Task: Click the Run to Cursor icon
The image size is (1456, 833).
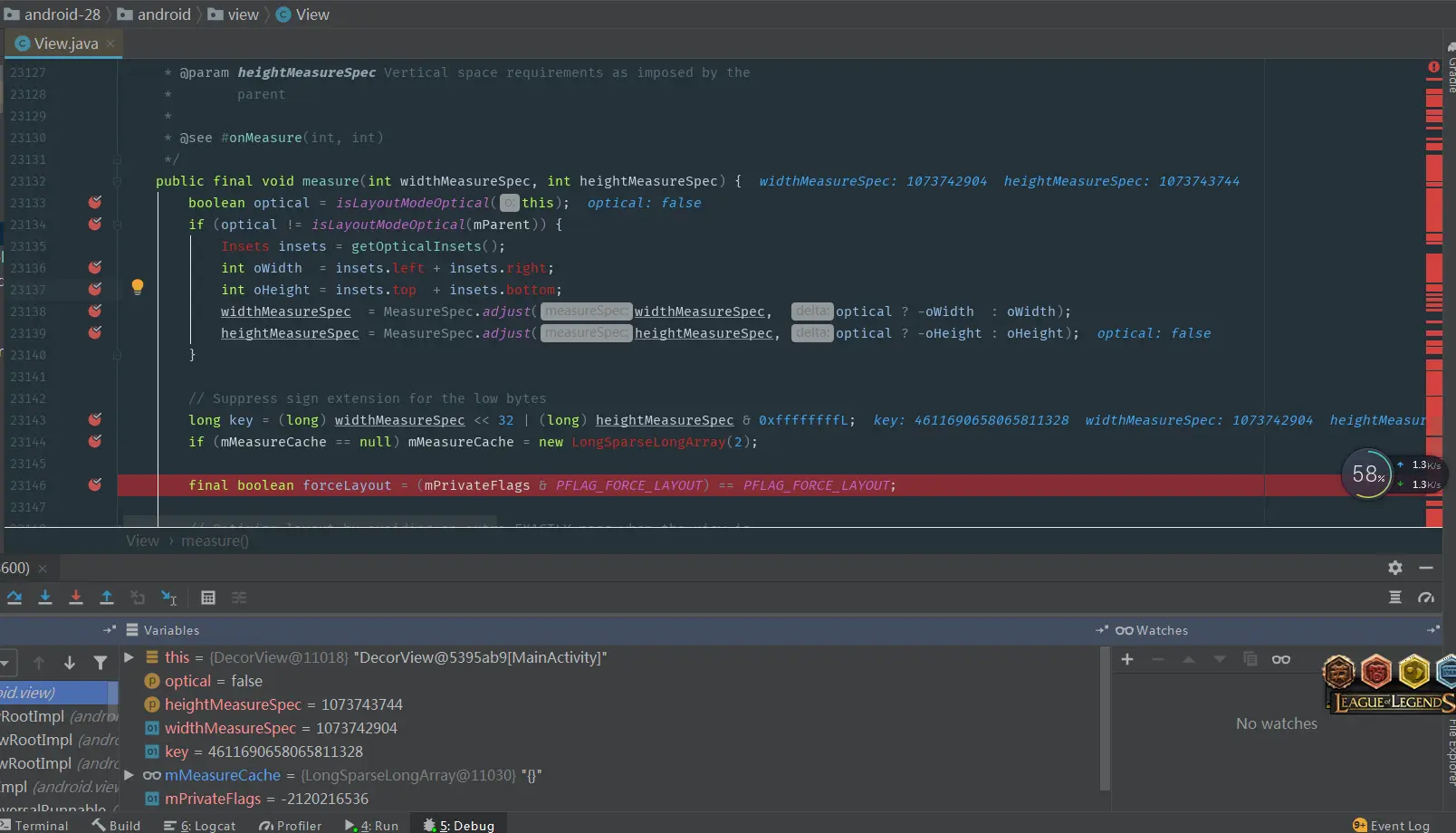Action: point(169,598)
